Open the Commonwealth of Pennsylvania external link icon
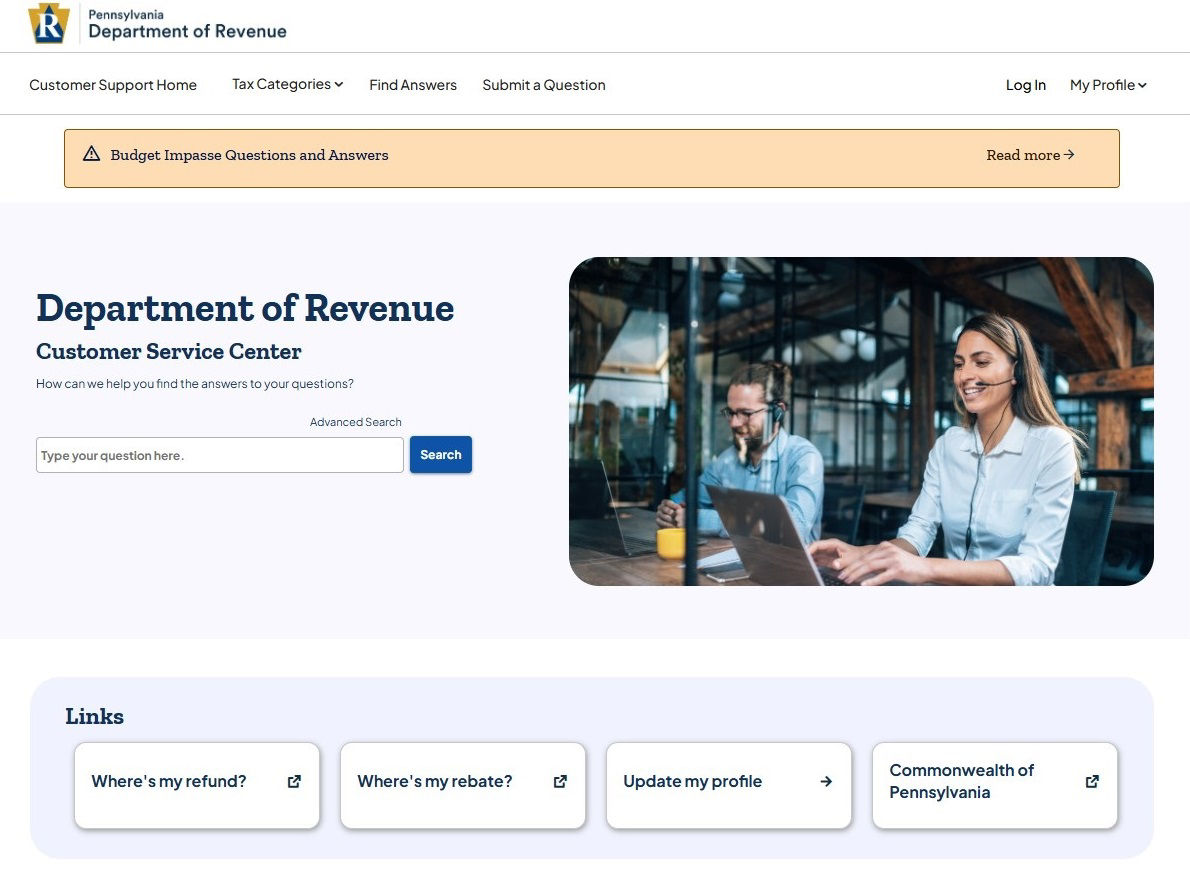Viewport: 1190px width, 877px height. [x=1092, y=781]
